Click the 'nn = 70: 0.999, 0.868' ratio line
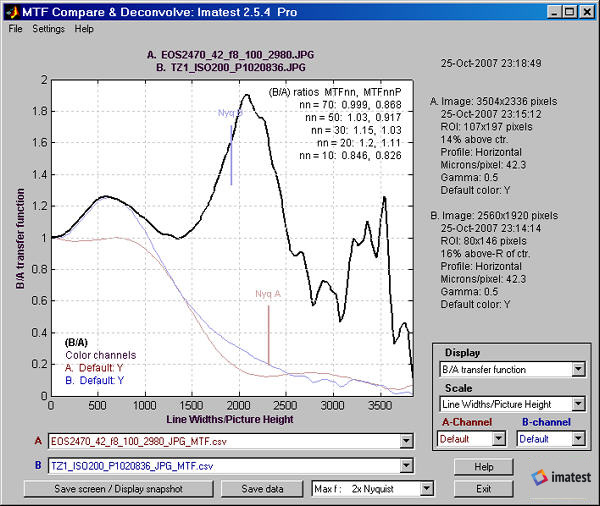The width and height of the screenshot is (600, 506). tap(350, 105)
